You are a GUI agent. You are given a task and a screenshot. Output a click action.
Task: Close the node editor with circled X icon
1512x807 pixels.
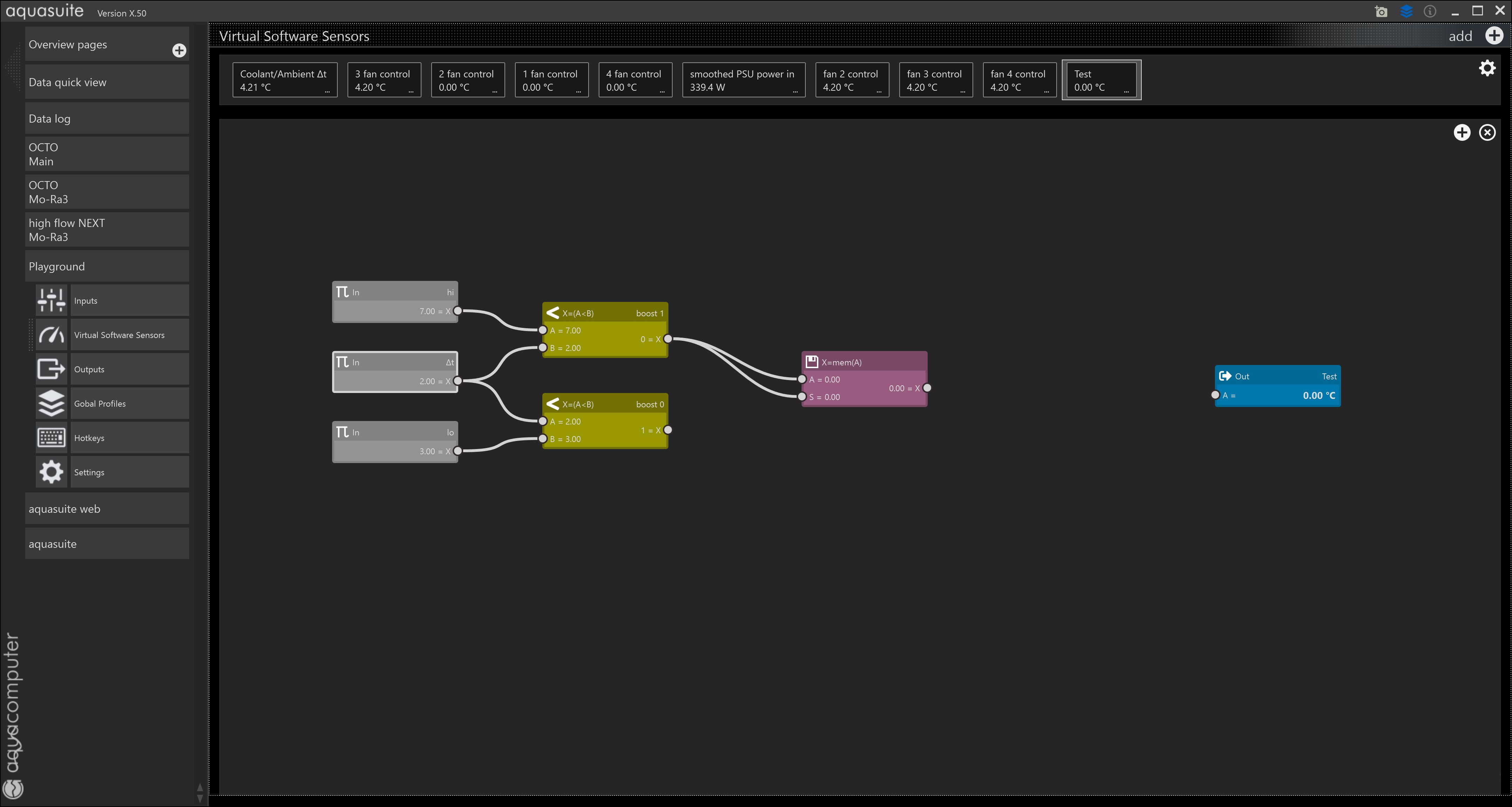[x=1487, y=133]
